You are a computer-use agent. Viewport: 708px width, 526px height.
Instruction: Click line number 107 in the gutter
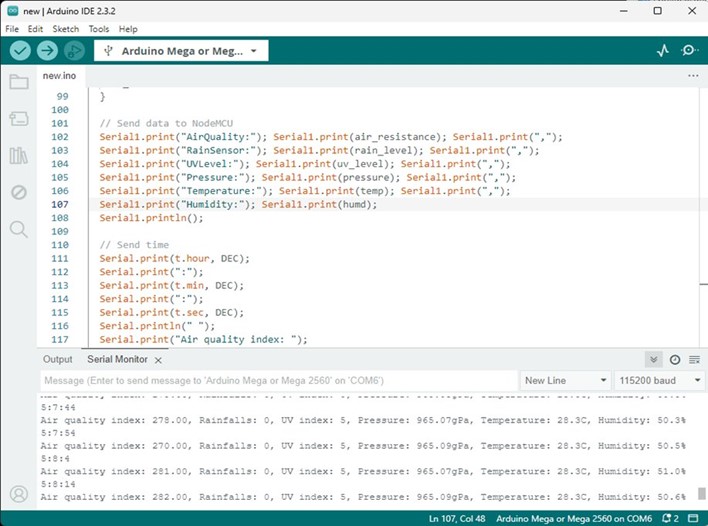60,205
